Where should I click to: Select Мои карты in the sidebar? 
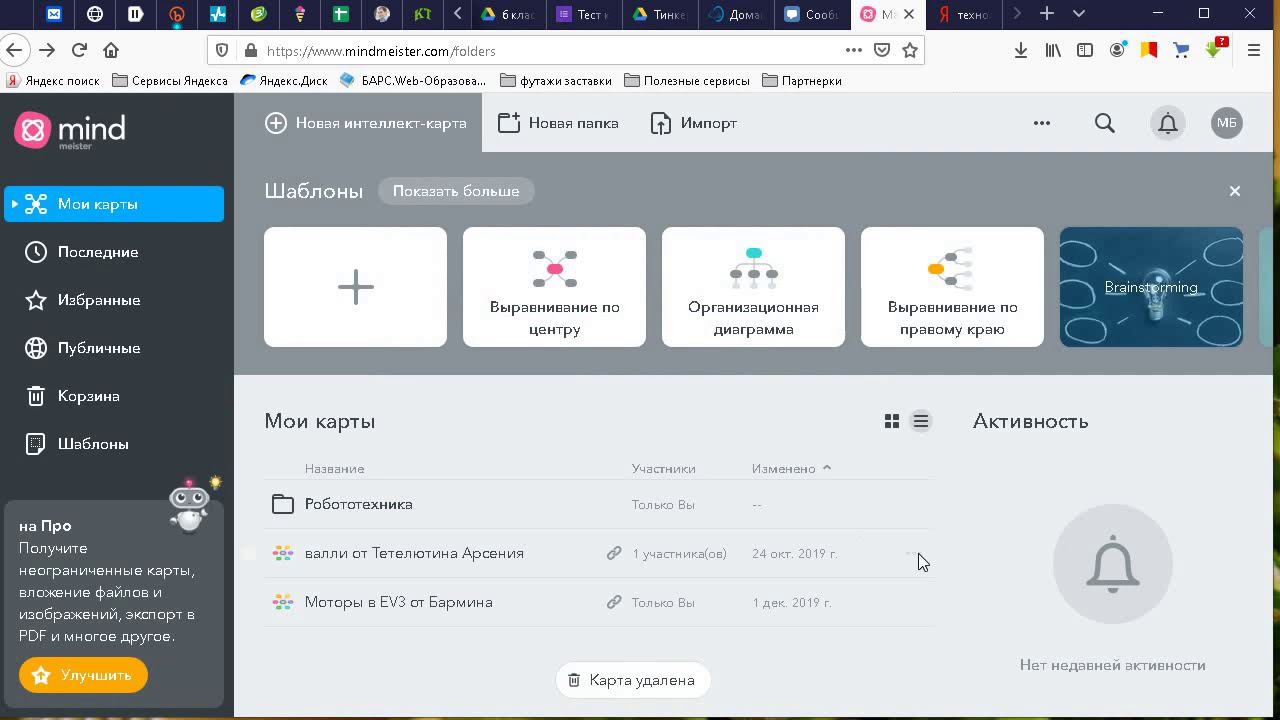click(114, 204)
